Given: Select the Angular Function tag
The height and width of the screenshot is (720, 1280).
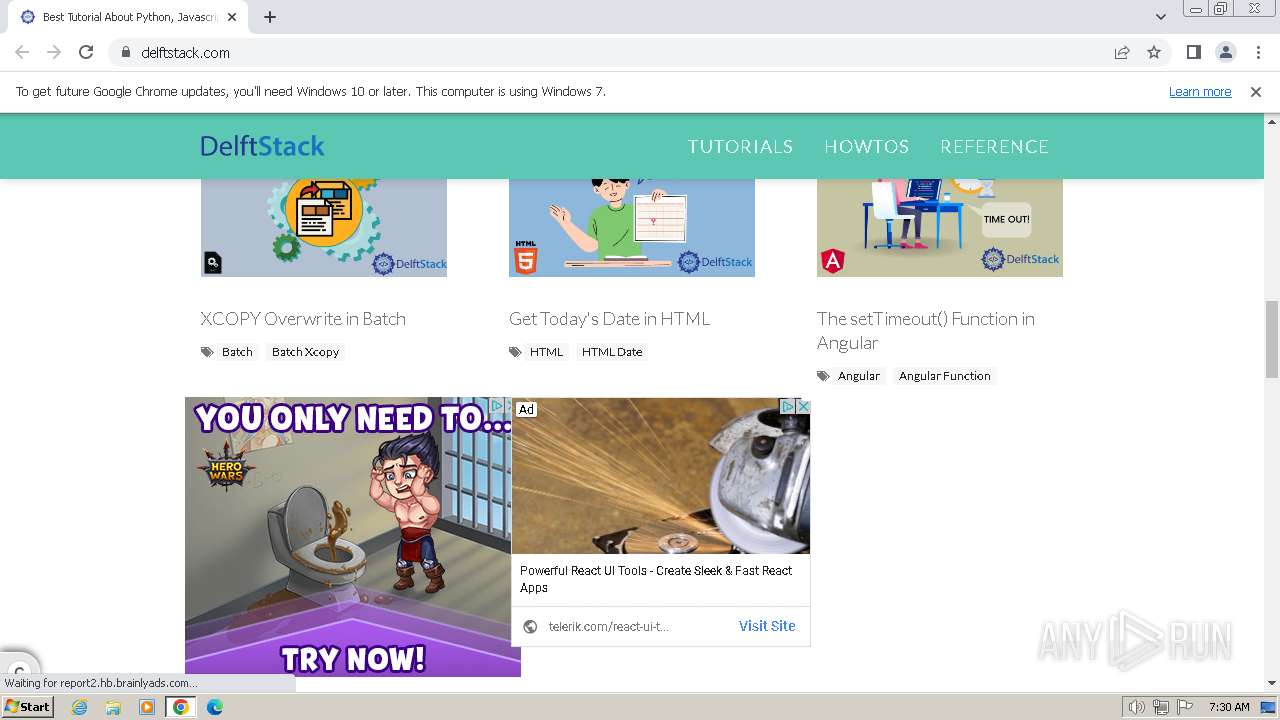Looking at the screenshot, I should tap(944, 376).
